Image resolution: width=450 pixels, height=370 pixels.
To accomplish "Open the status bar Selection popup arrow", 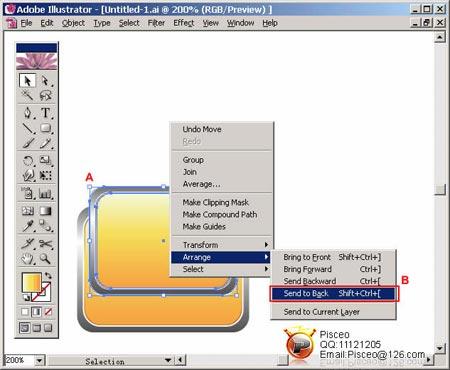I will pyautogui.click(x=168, y=360).
